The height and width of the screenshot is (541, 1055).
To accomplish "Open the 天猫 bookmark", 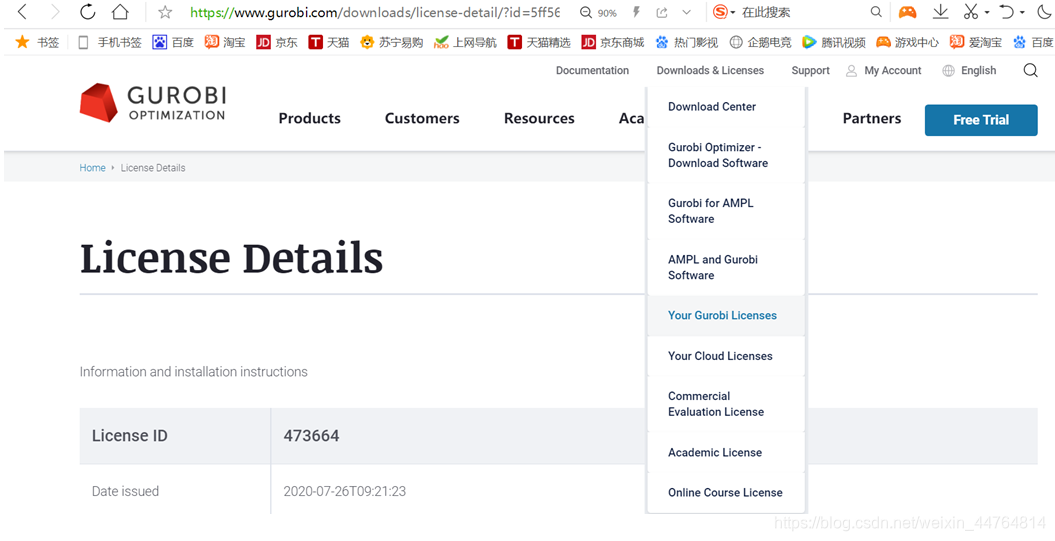I will click(x=329, y=42).
